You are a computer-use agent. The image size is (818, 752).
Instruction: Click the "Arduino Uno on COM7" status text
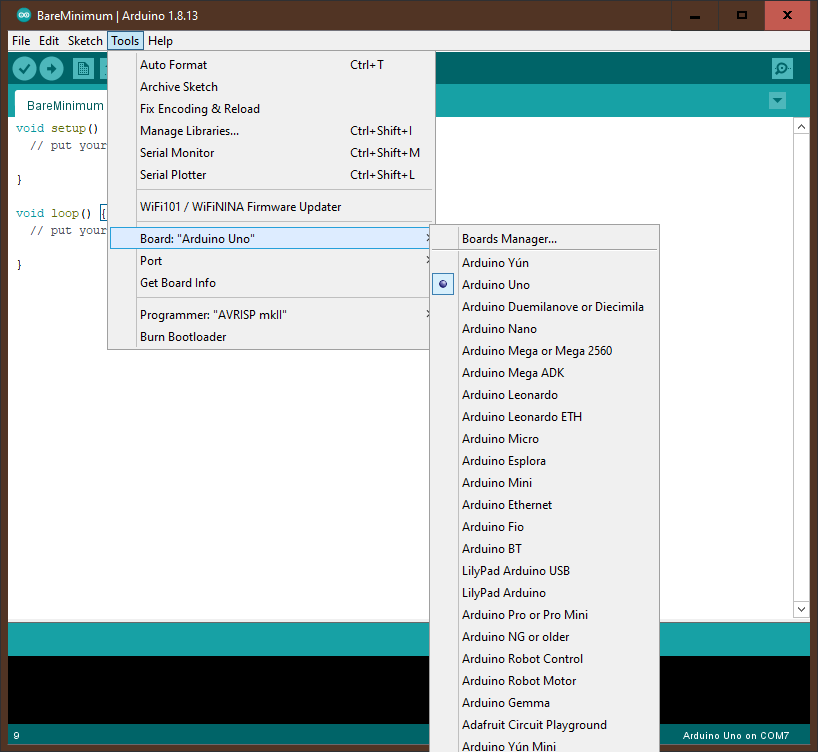(736, 735)
